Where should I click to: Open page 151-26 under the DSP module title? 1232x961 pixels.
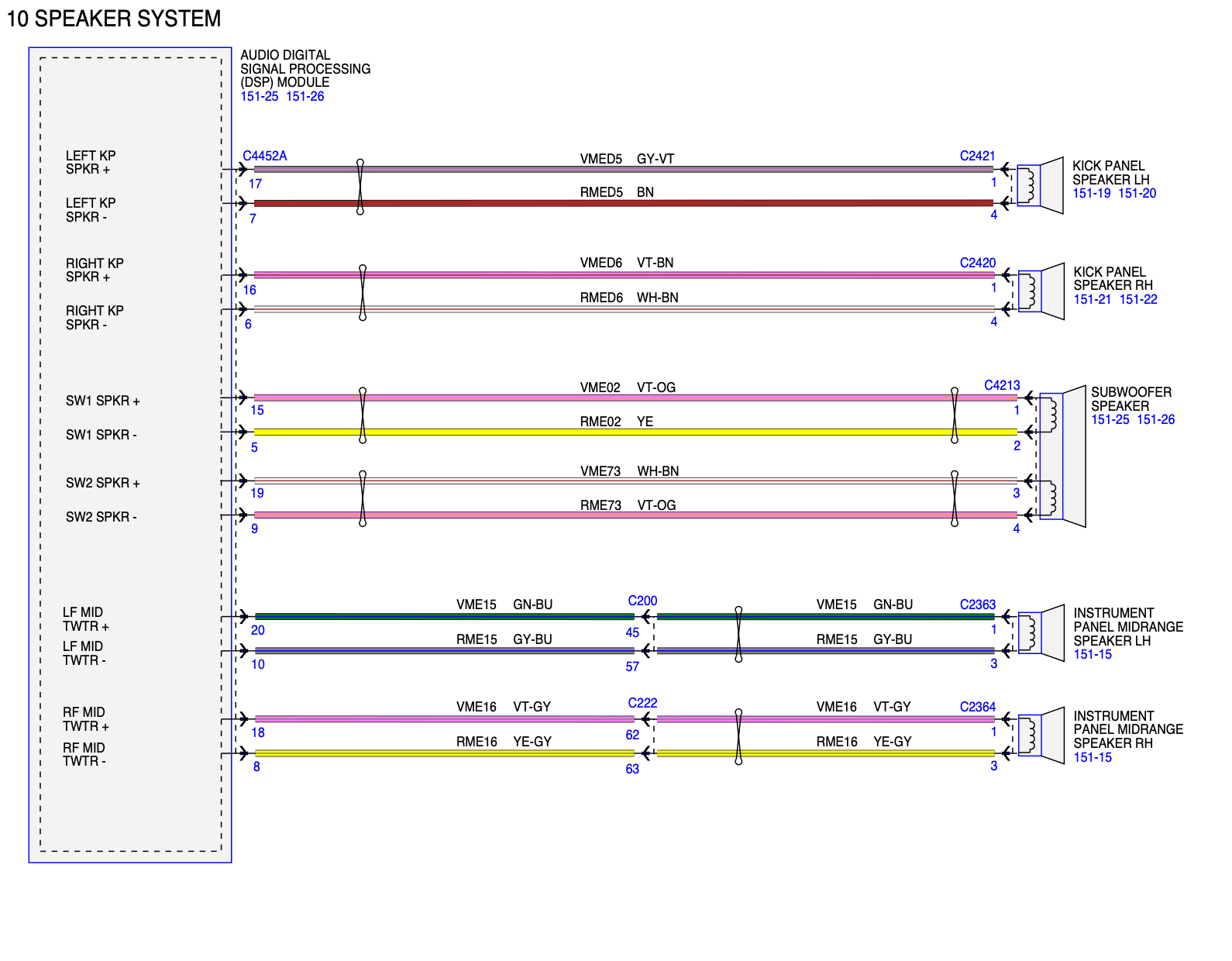305,97
